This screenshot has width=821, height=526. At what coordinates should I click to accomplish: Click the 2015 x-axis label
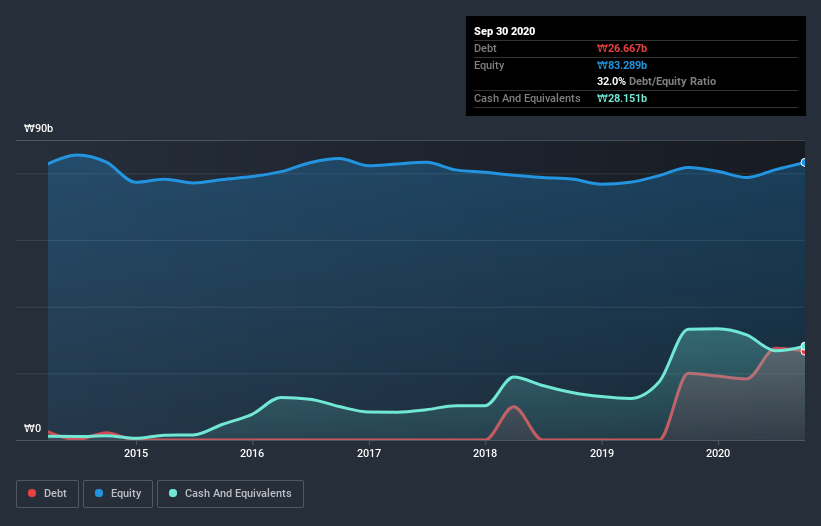click(x=136, y=453)
